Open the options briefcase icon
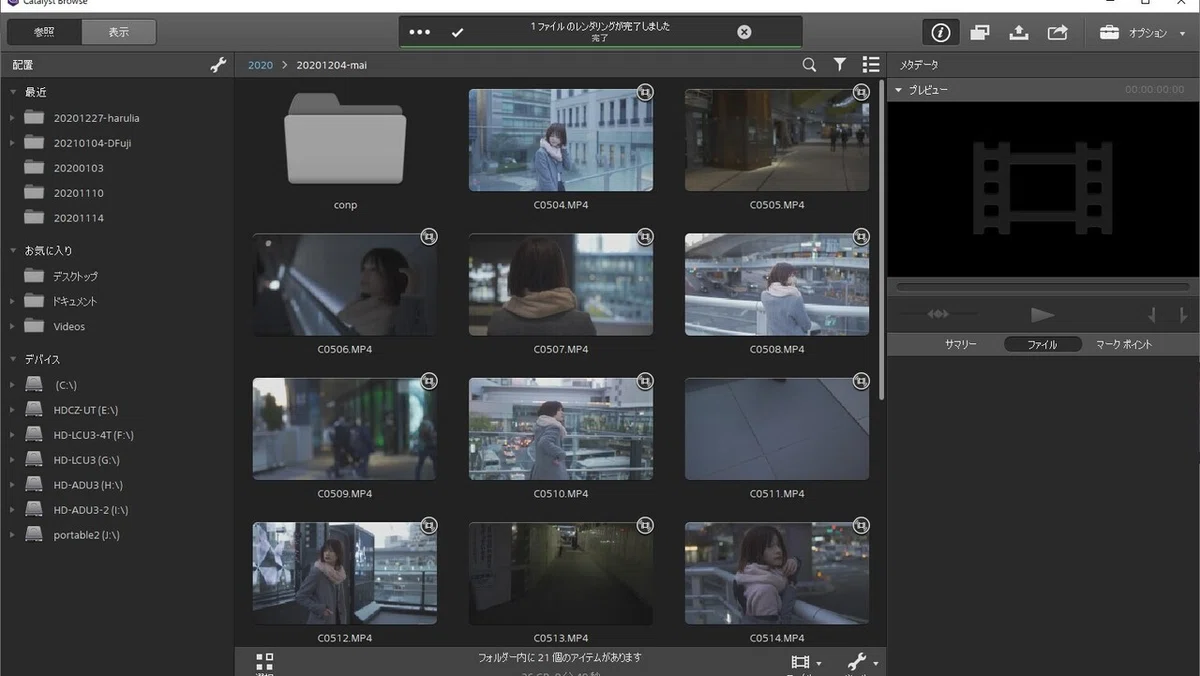Screen dimensions: 1200x676 pyautogui.click(x=1109, y=32)
